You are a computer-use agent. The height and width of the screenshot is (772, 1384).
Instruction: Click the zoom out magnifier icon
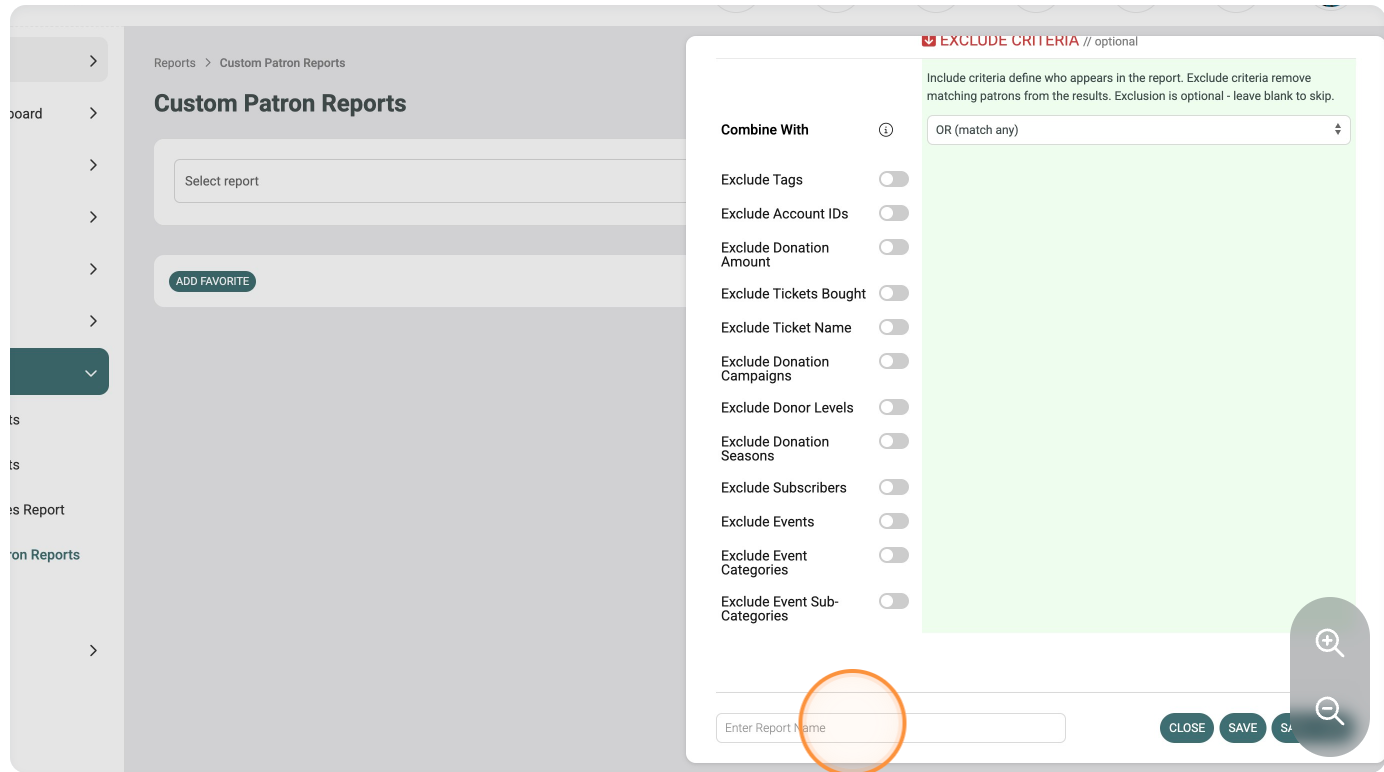(1329, 711)
